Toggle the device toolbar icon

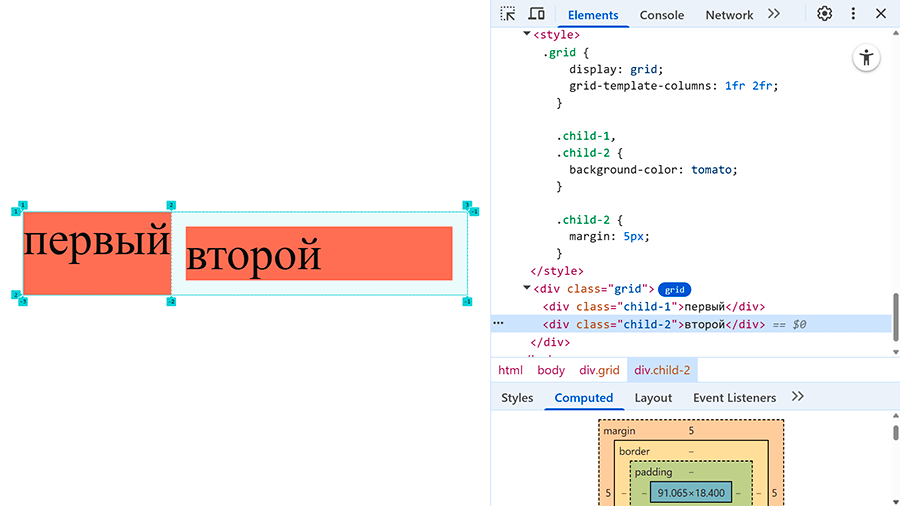coord(536,14)
